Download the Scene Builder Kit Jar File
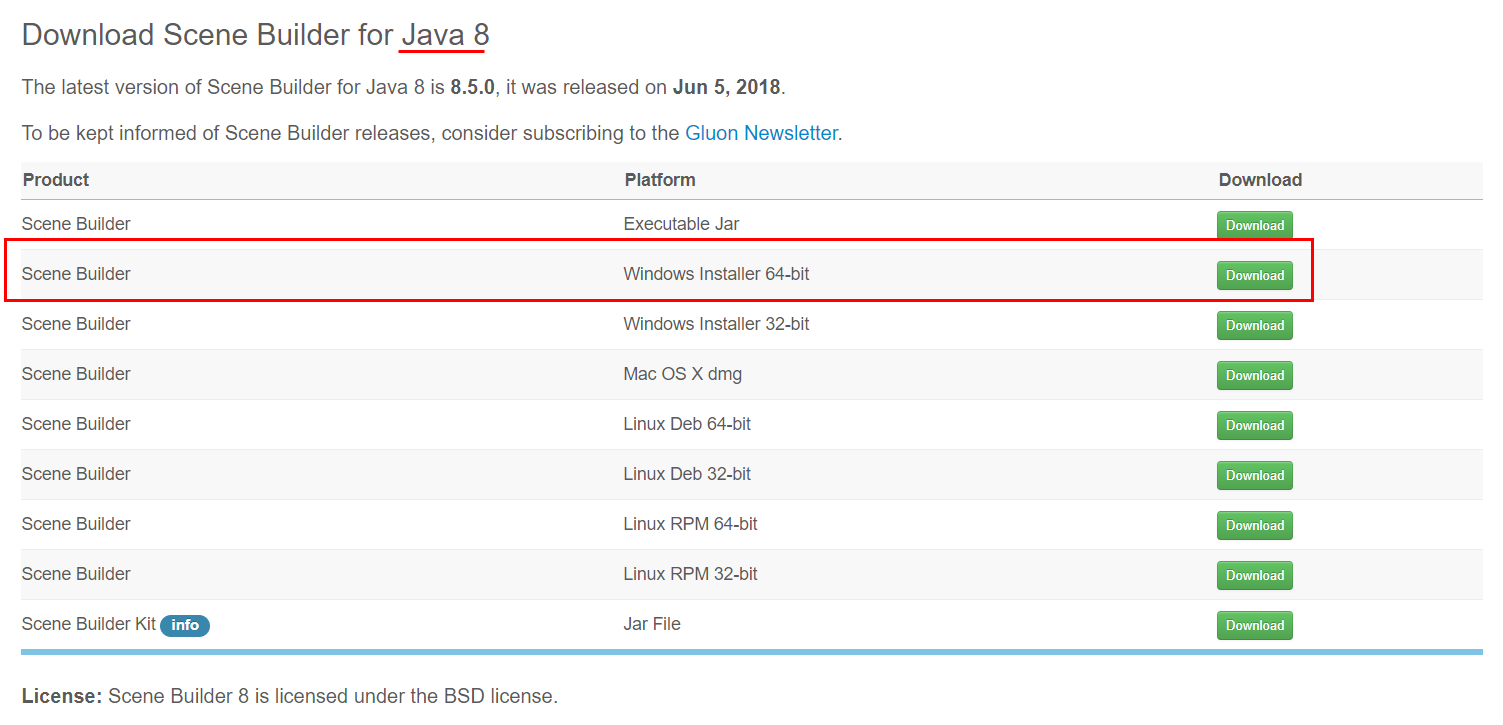Image resolution: width=1503 pixels, height=725 pixels. [x=1254, y=625]
